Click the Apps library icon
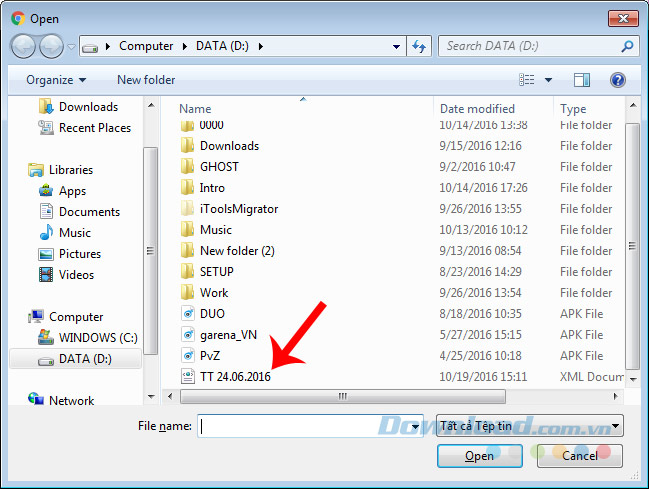Image resolution: width=649 pixels, height=489 pixels. pyautogui.click(x=46, y=191)
